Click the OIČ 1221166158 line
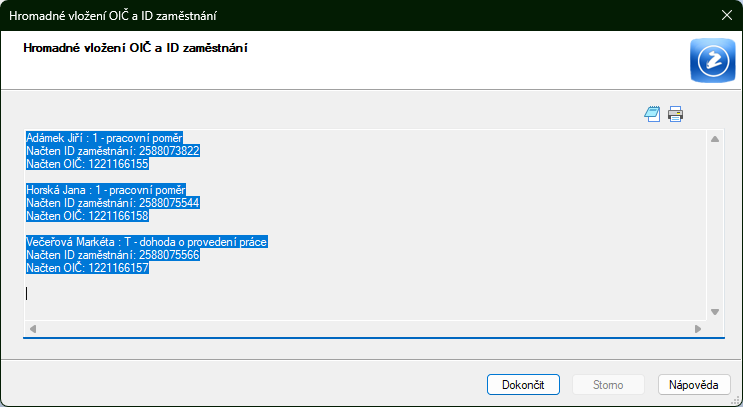The image size is (743, 407). tap(87, 215)
